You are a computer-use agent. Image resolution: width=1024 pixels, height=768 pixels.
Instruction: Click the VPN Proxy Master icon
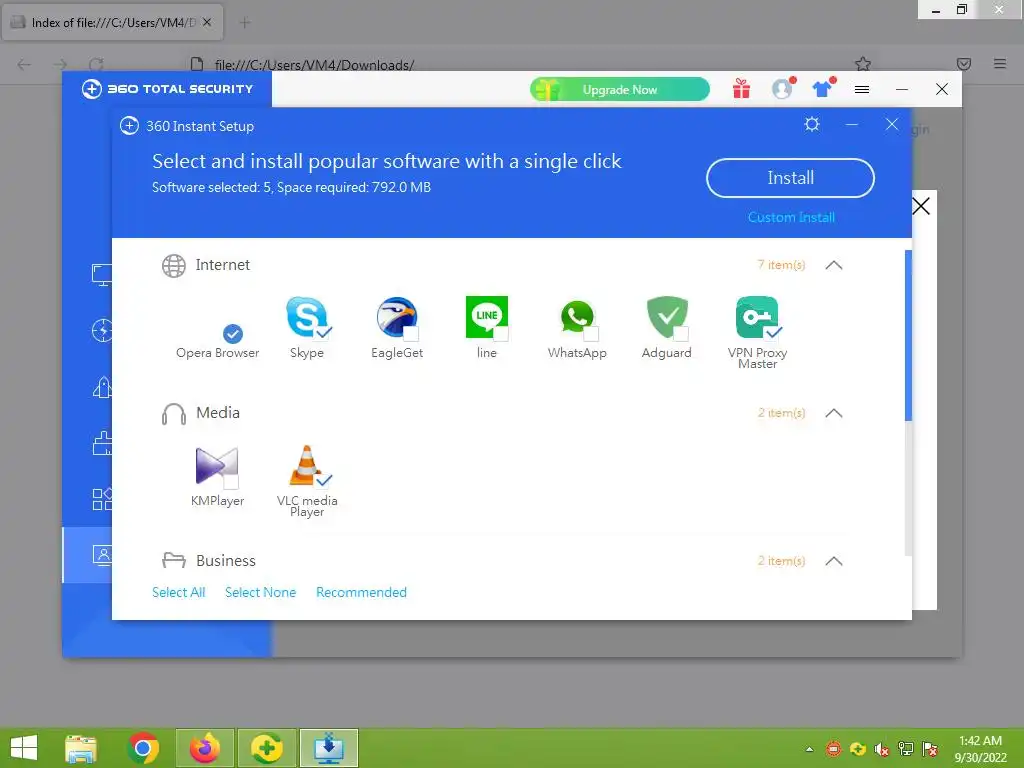(757, 317)
